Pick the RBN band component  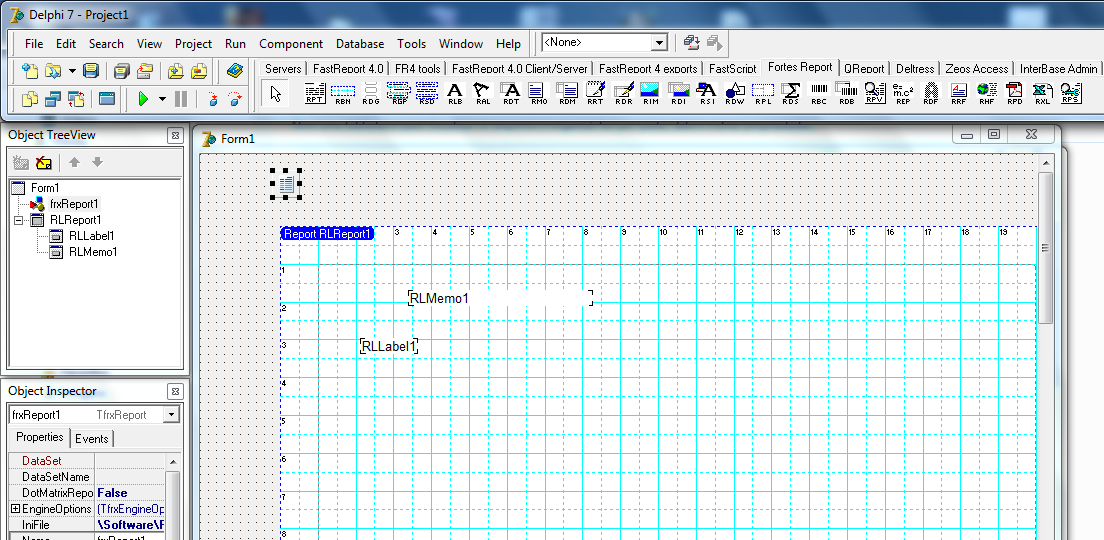pos(343,92)
